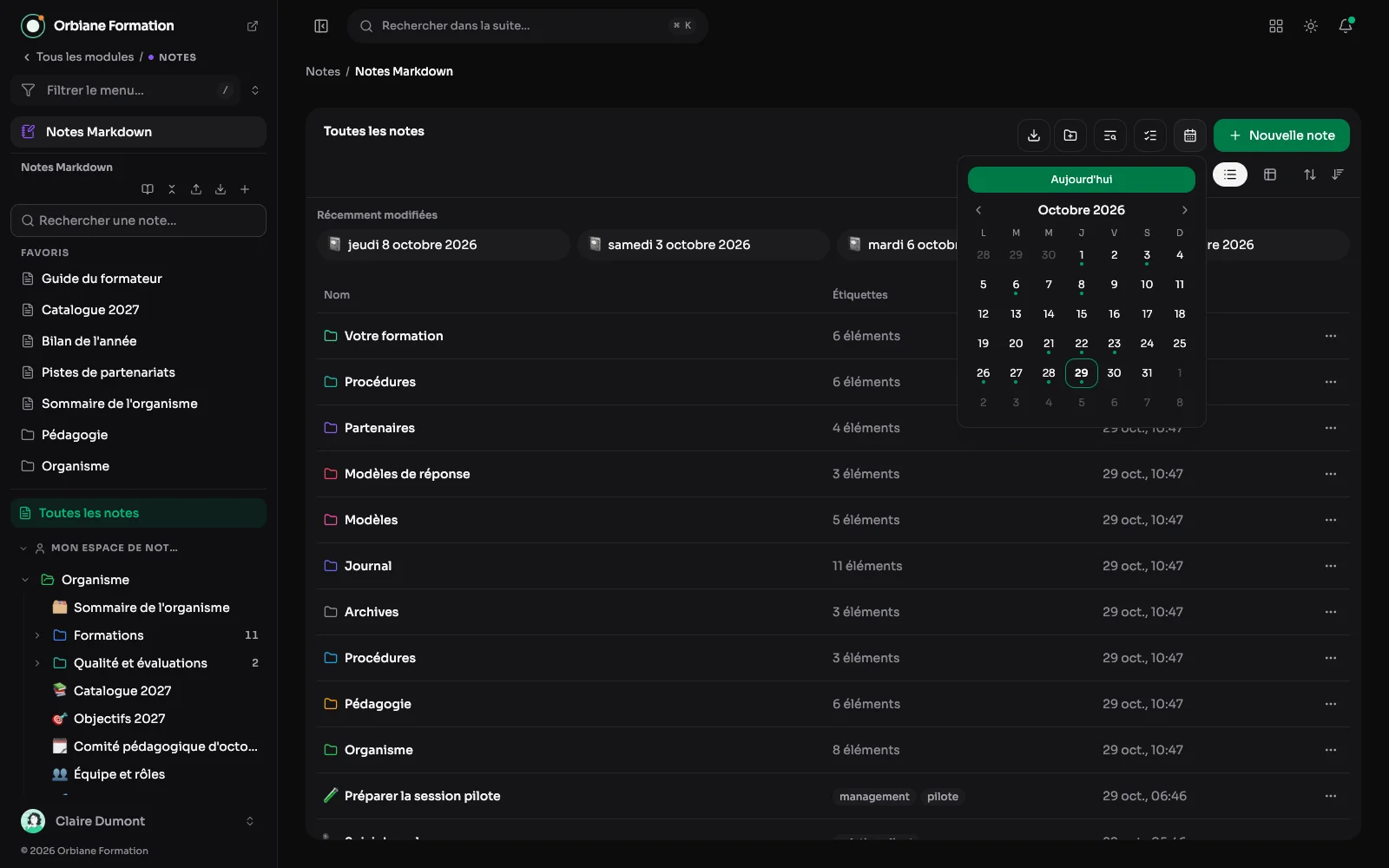This screenshot has width=1389, height=868.
Task: Open the apps grid icon
Action: pos(1276,26)
